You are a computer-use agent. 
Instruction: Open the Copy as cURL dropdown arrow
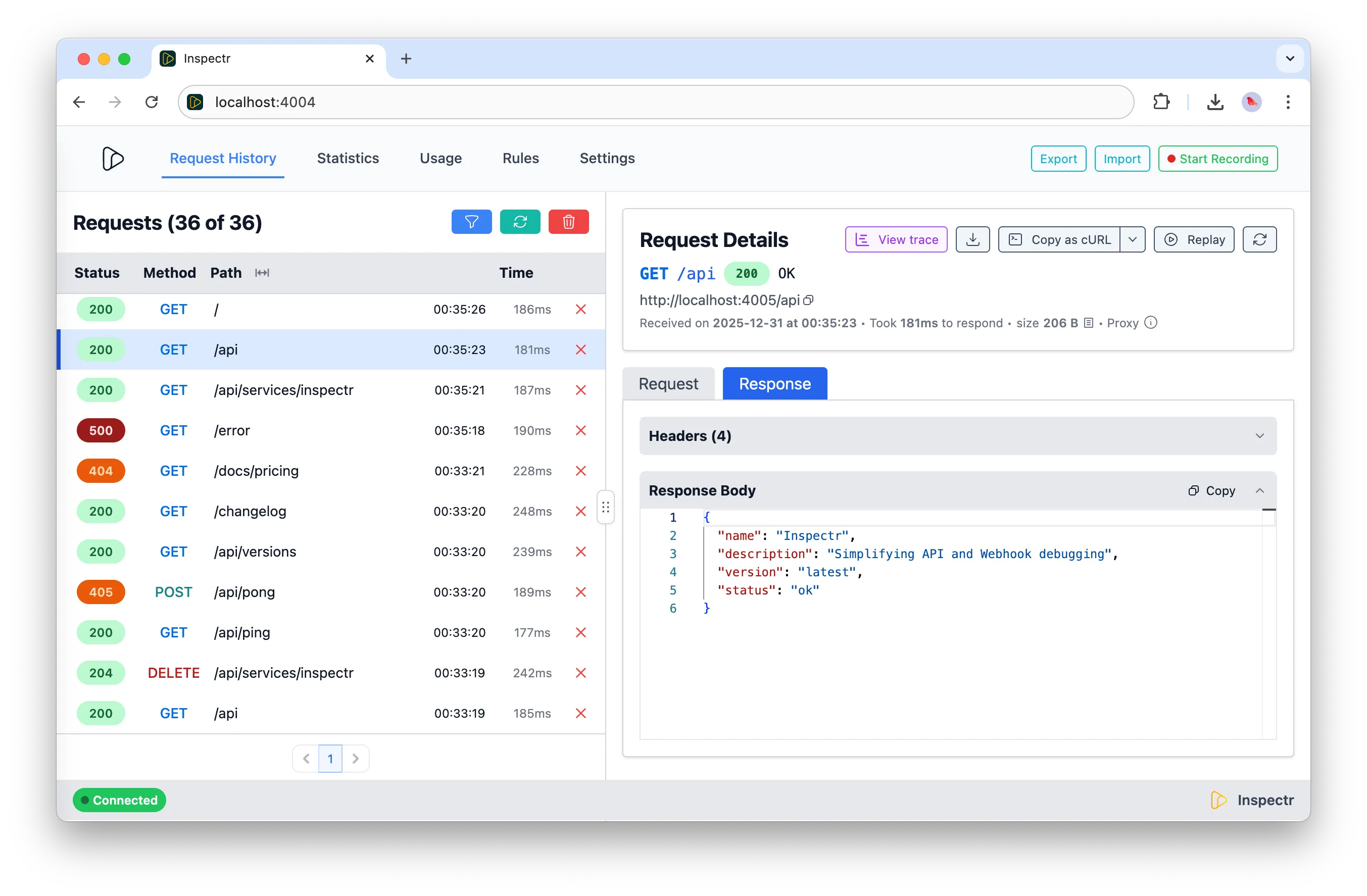(x=1133, y=239)
